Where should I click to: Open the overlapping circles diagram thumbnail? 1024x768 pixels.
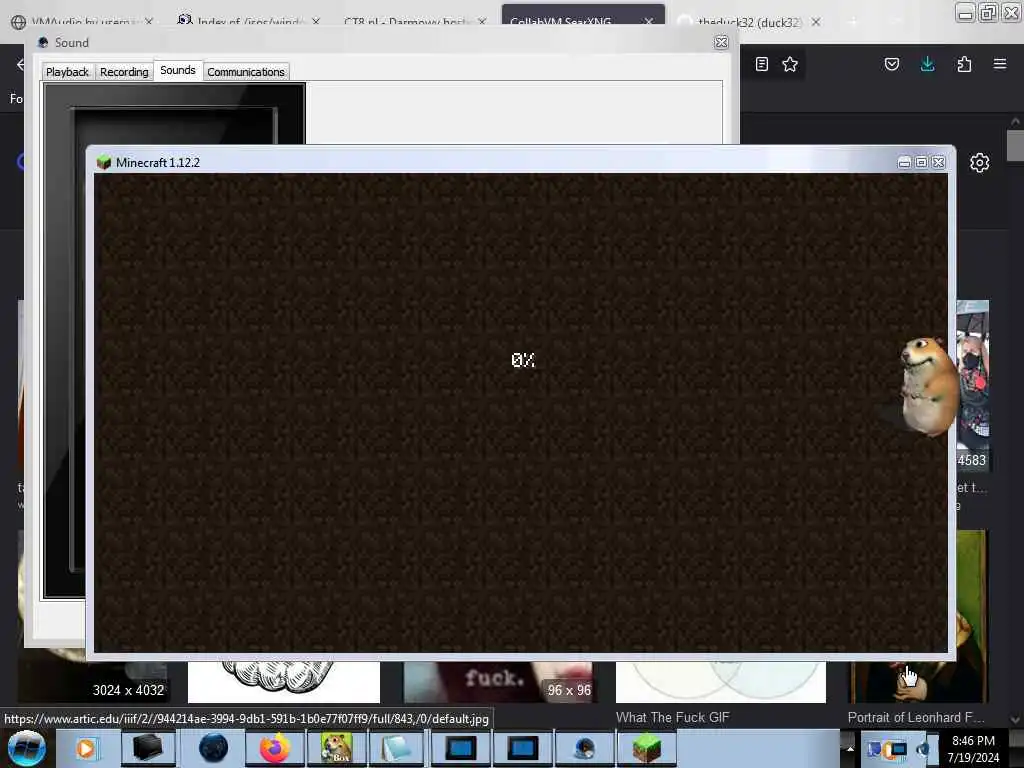tap(720, 682)
